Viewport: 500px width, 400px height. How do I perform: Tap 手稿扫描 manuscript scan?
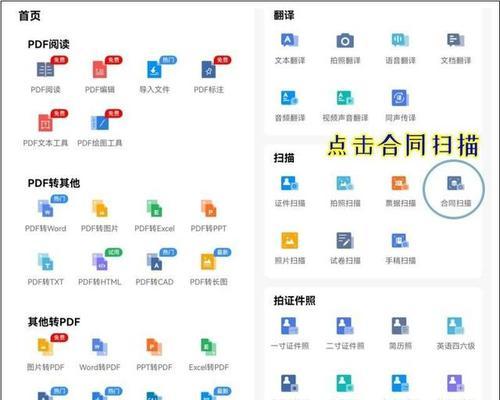point(400,240)
